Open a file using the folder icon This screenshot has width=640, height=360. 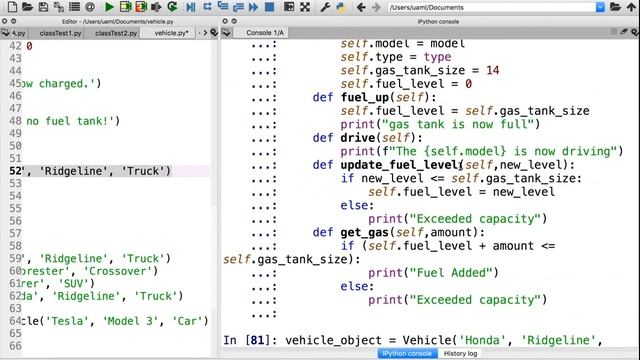click(x=27, y=7)
